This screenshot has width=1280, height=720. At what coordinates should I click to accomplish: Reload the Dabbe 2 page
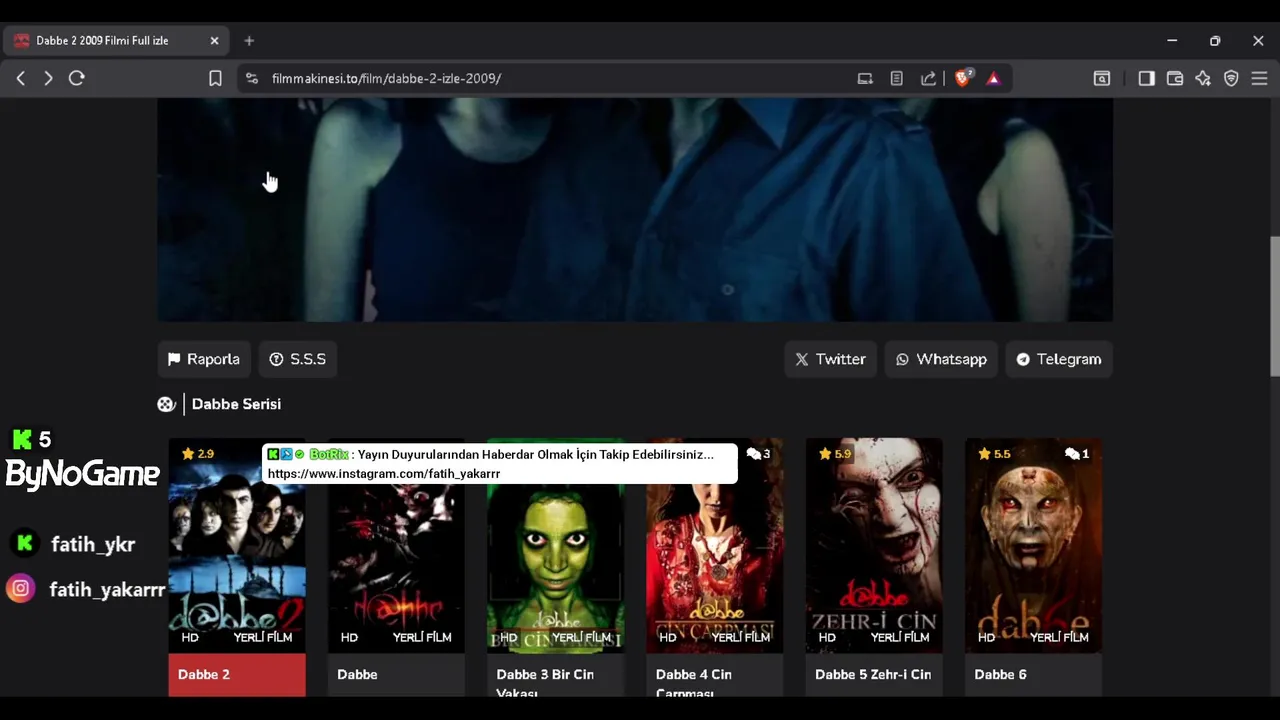click(76, 78)
